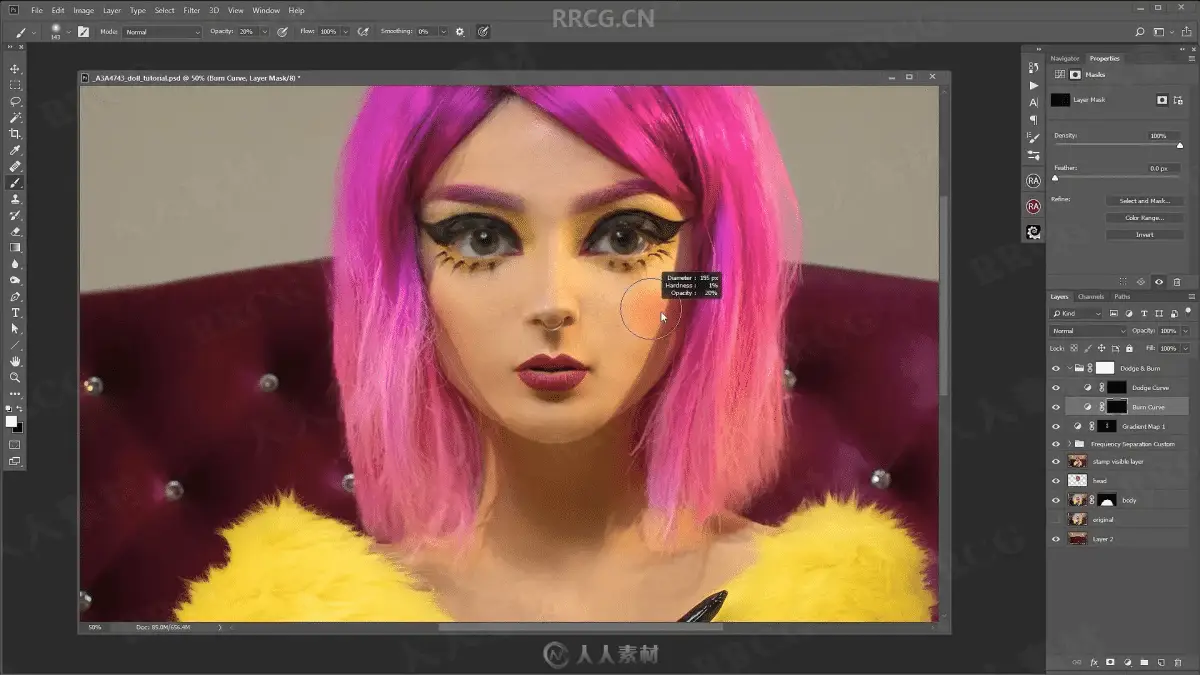1200x675 pixels.
Task: Select the Hand tool
Action: [x=15, y=361]
